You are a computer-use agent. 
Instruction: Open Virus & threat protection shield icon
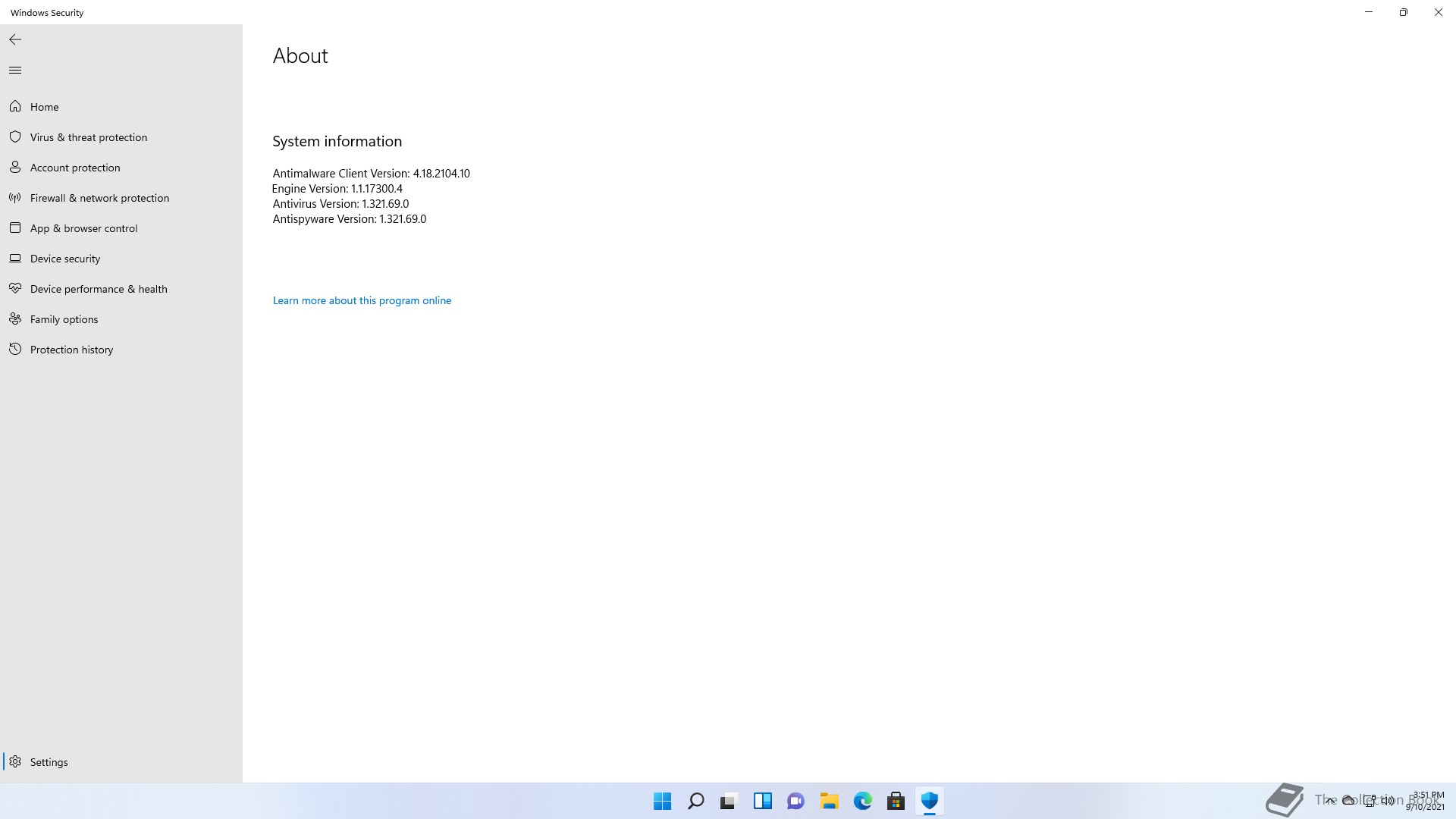click(15, 136)
